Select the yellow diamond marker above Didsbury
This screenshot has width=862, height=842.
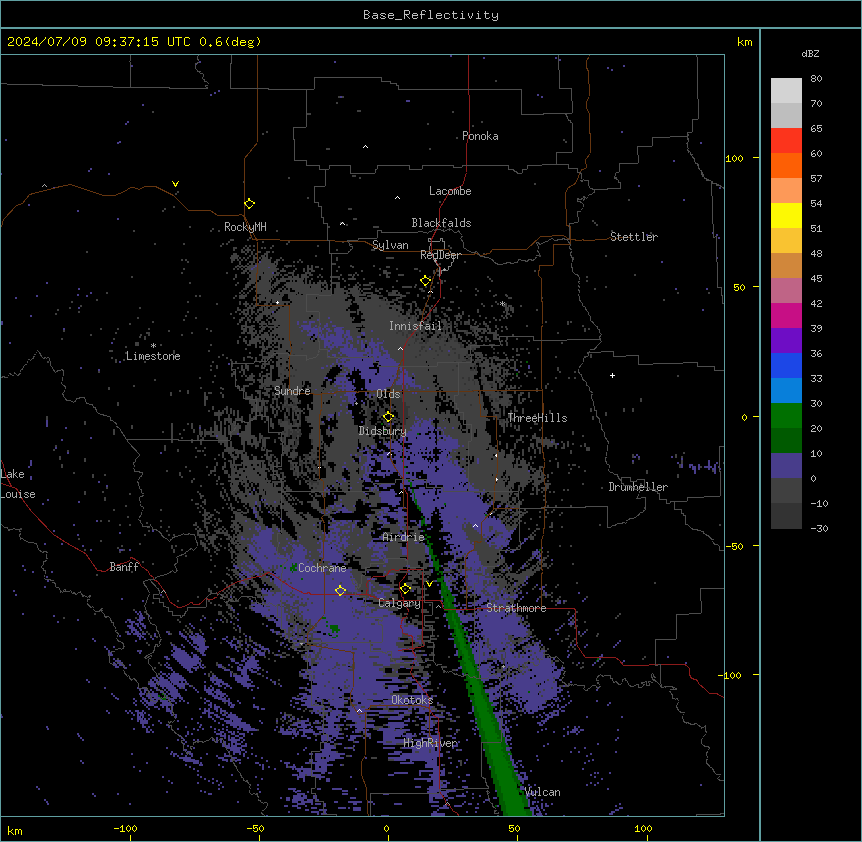[388, 417]
